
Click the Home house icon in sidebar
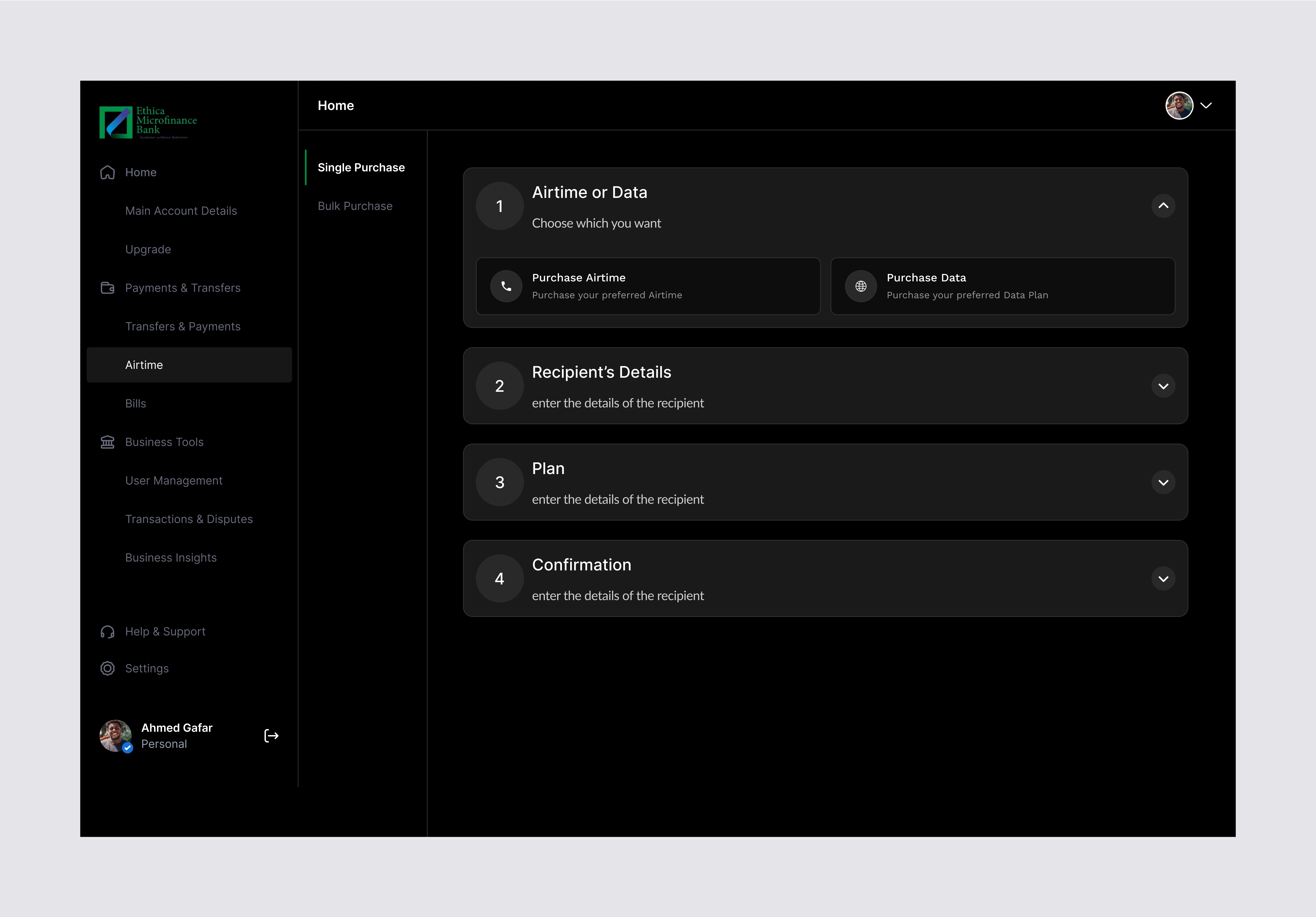(107, 173)
